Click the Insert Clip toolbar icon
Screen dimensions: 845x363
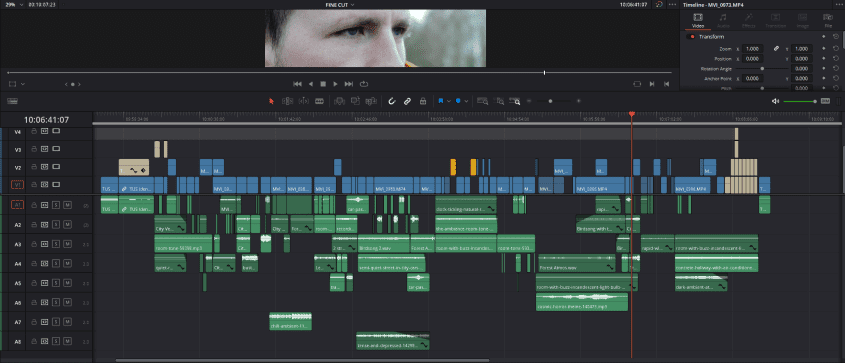(x=339, y=101)
